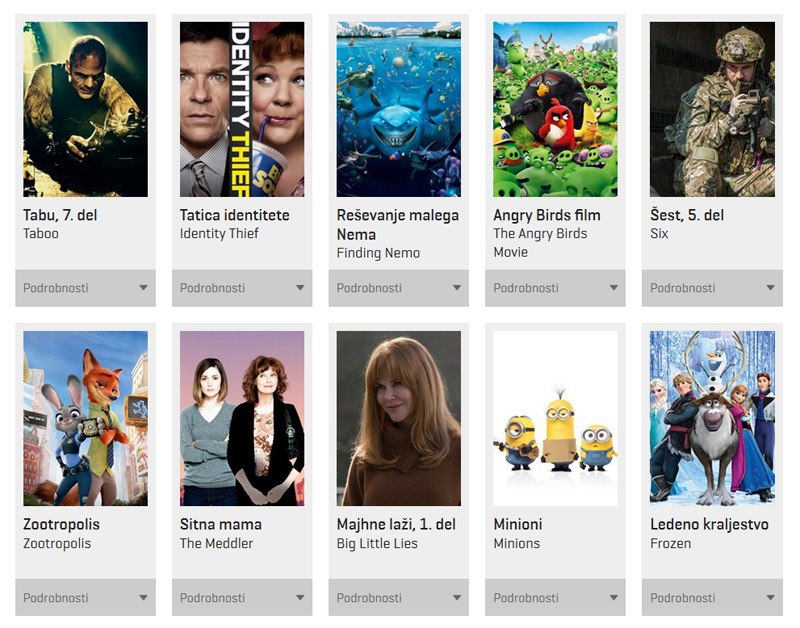
Task: Expand Podrobnosti arrow under Minioni
Action: click(x=614, y=597)
